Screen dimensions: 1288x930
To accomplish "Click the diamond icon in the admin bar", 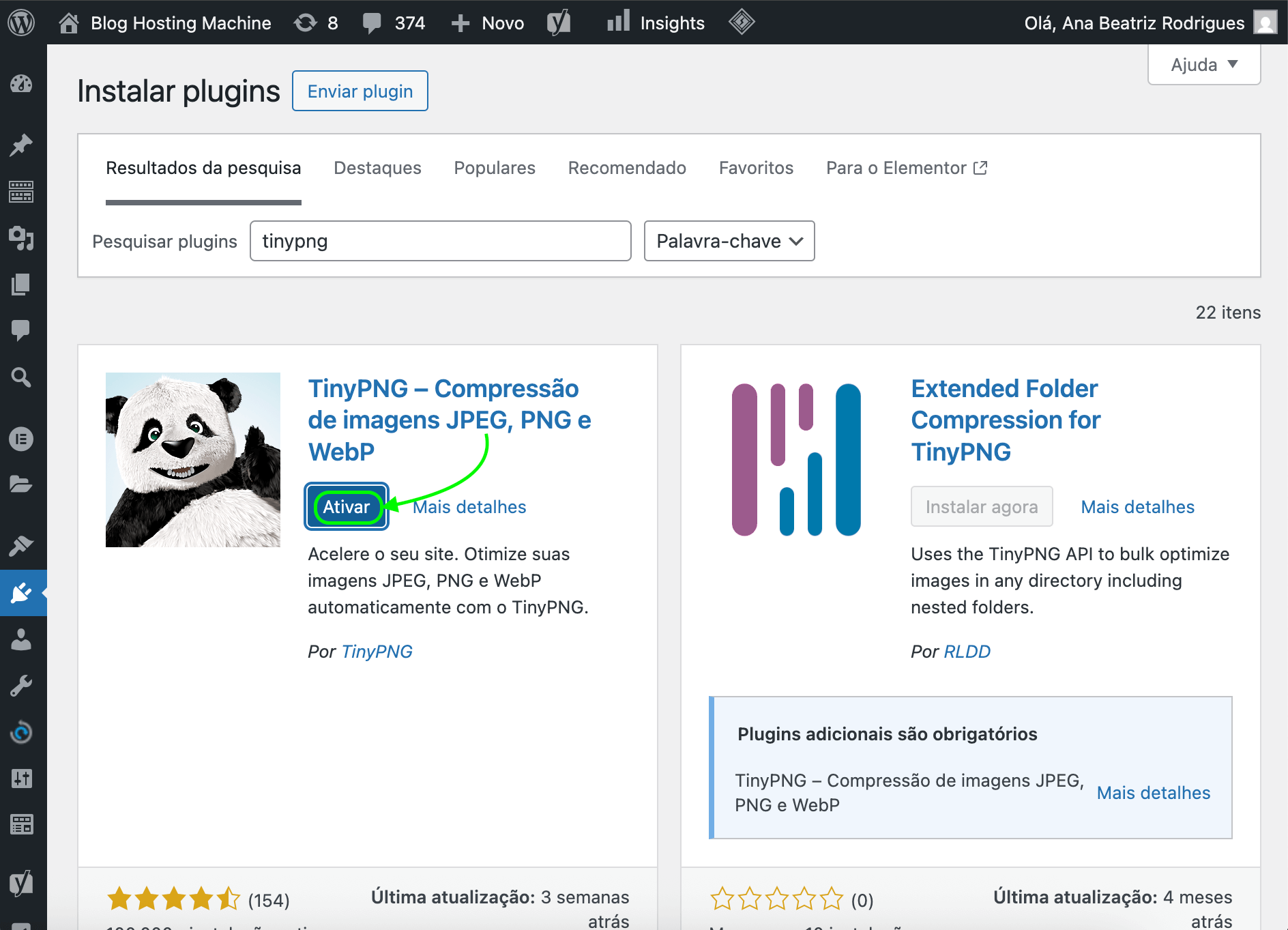I will [x=742, y=22].
